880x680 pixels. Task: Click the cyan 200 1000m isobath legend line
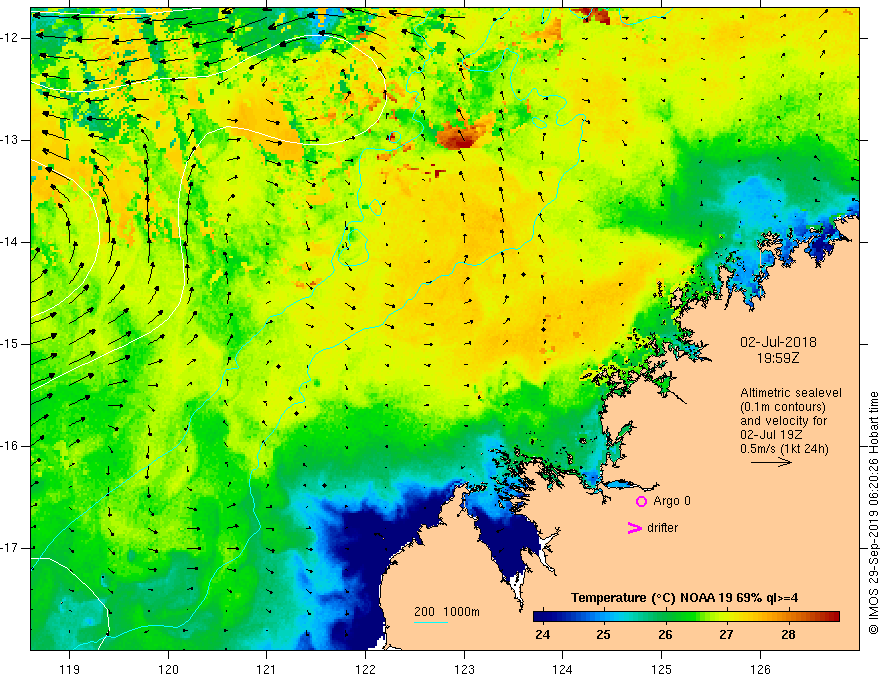[431, 622]
